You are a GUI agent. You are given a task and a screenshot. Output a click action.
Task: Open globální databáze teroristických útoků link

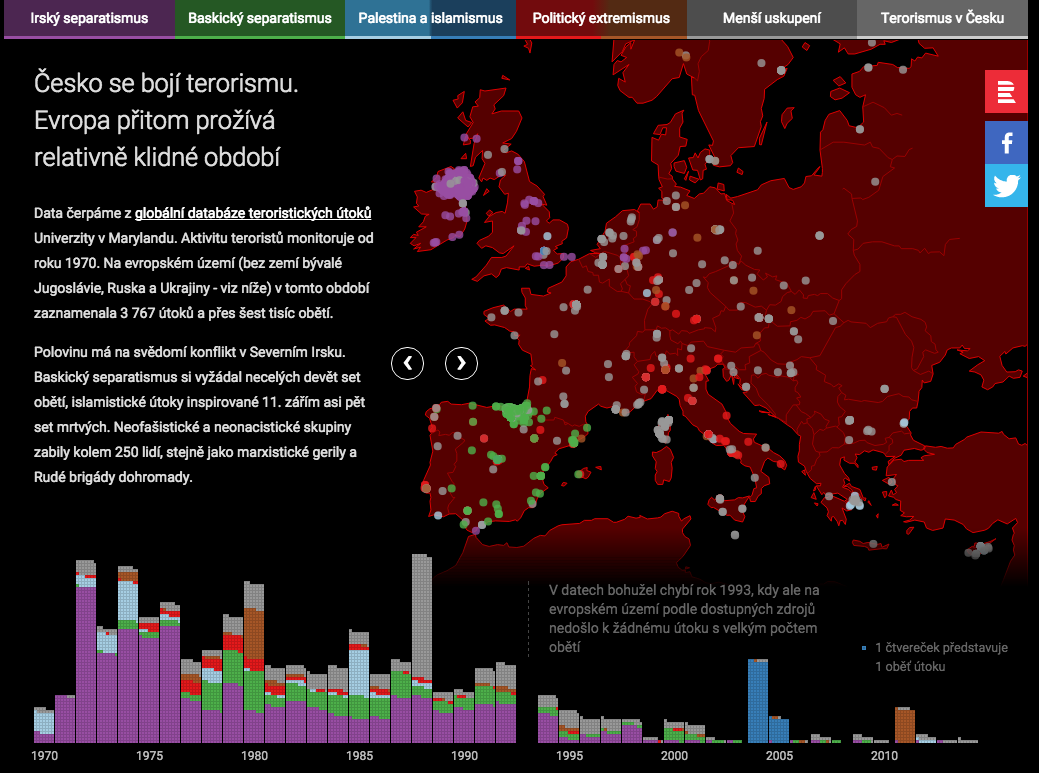tap(252, 213)
